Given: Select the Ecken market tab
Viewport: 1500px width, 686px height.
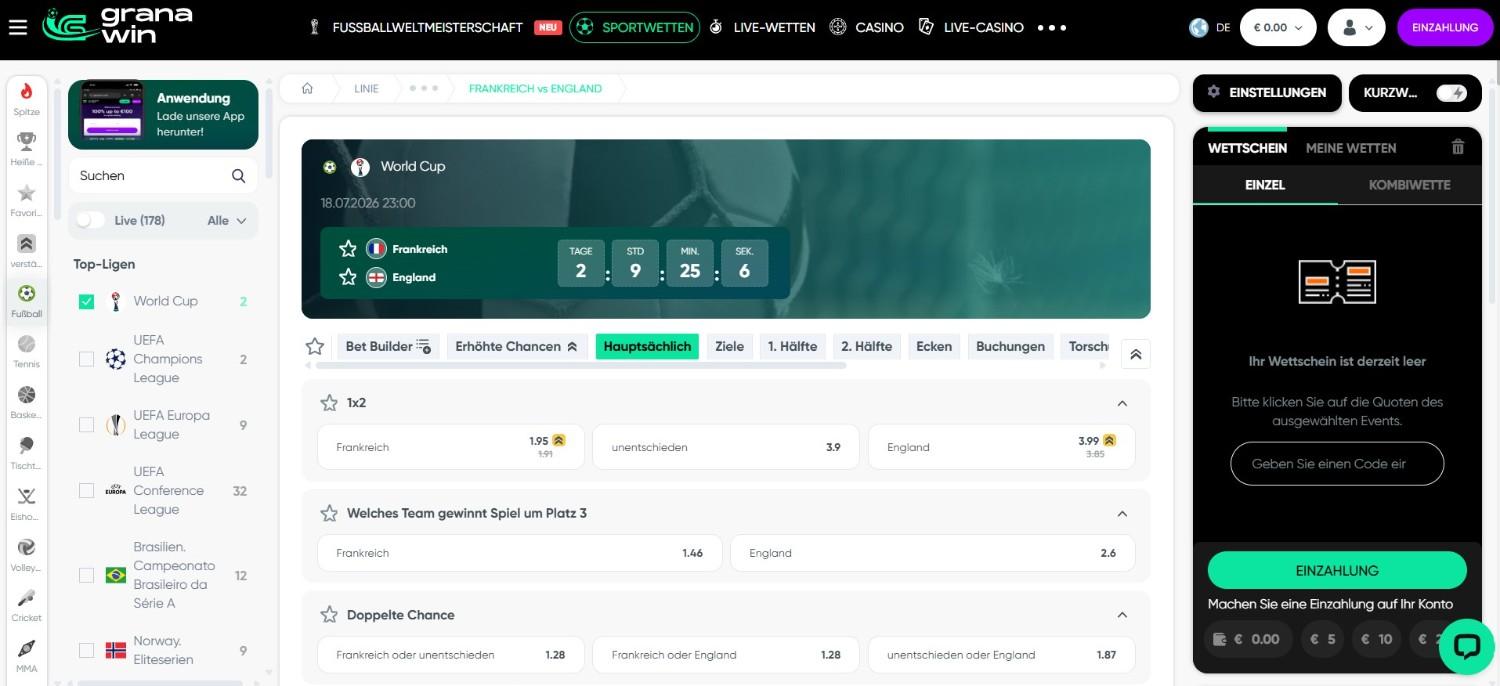Looking at the screenshot, I should pyautogui.click(x=934, y=346).
